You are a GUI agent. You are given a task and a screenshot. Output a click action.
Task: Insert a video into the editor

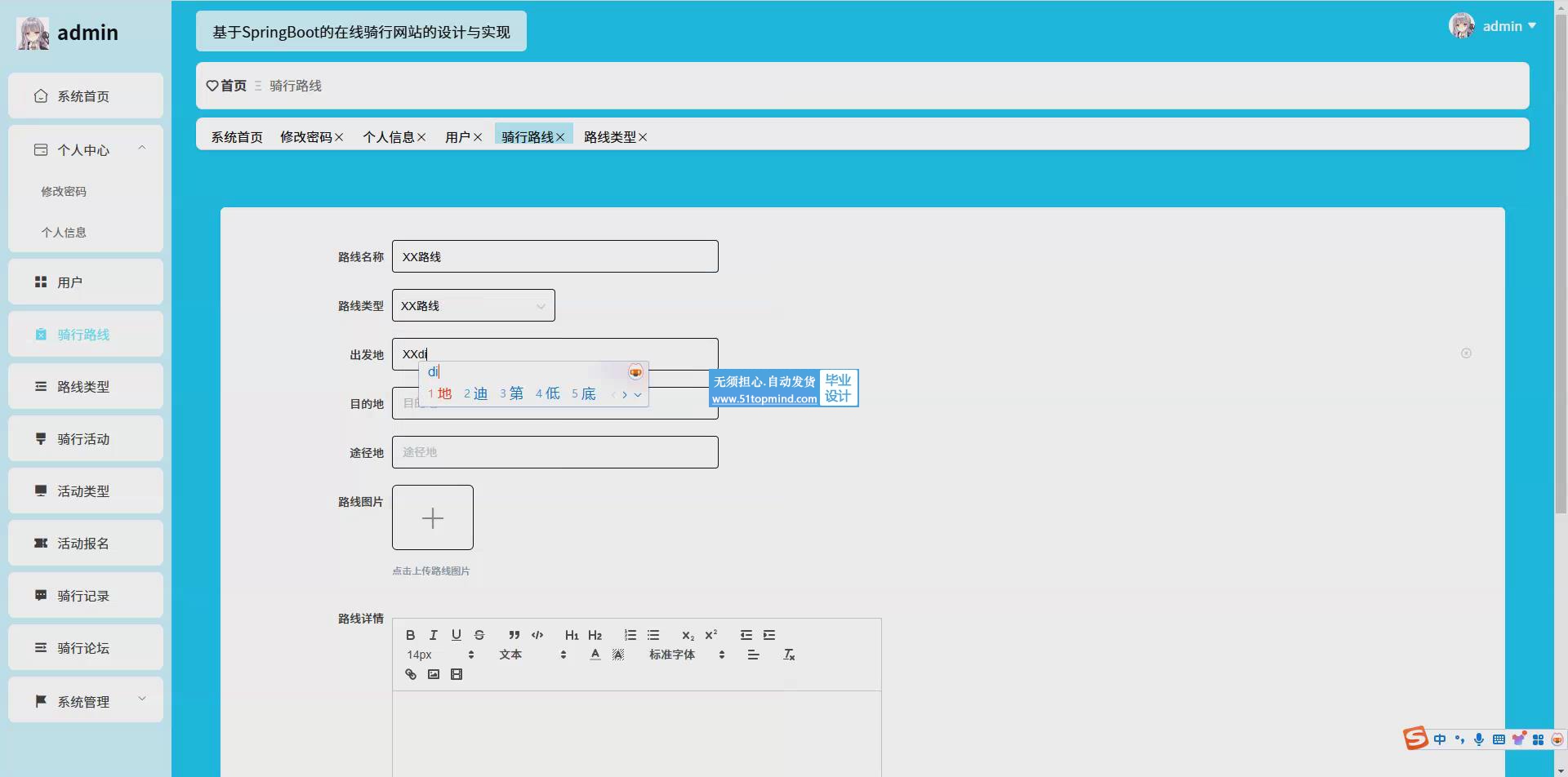(x=457, y=674)
